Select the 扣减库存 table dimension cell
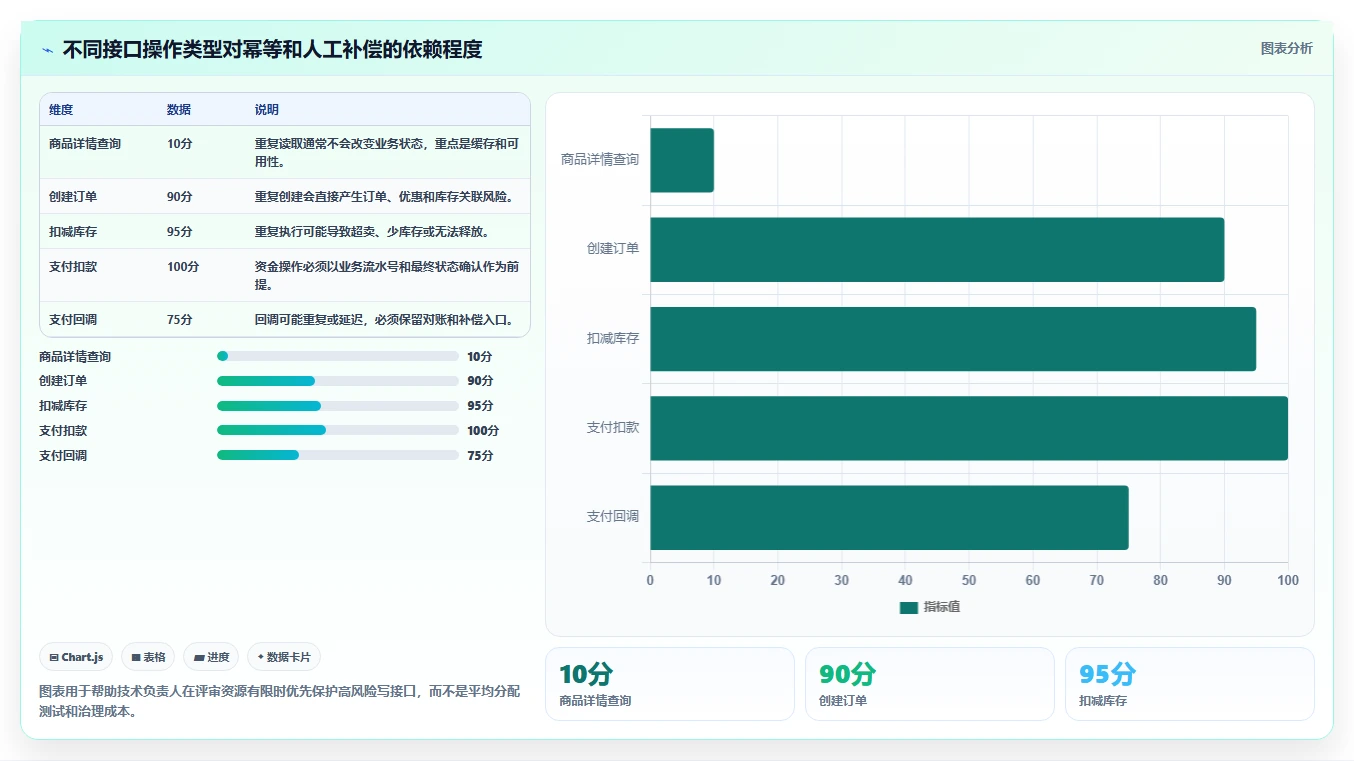The image size is (1354, 761). tap(73, 231)
